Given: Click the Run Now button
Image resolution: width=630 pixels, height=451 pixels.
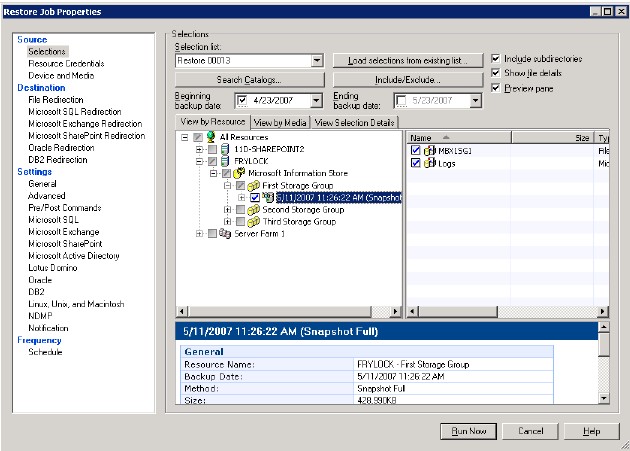Looking at the screenshot, I should tap(468, 431).
